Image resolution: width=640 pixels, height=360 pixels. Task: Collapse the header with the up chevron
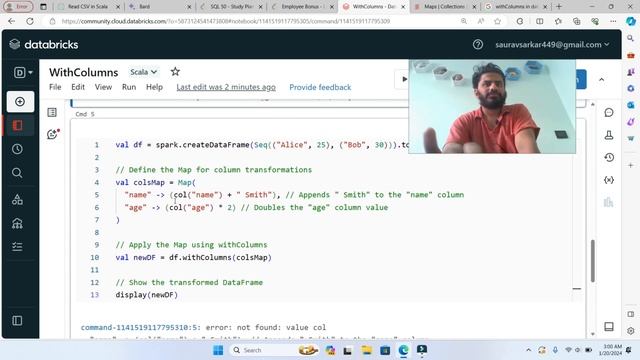pyautogui.click(x=601, y=80)
